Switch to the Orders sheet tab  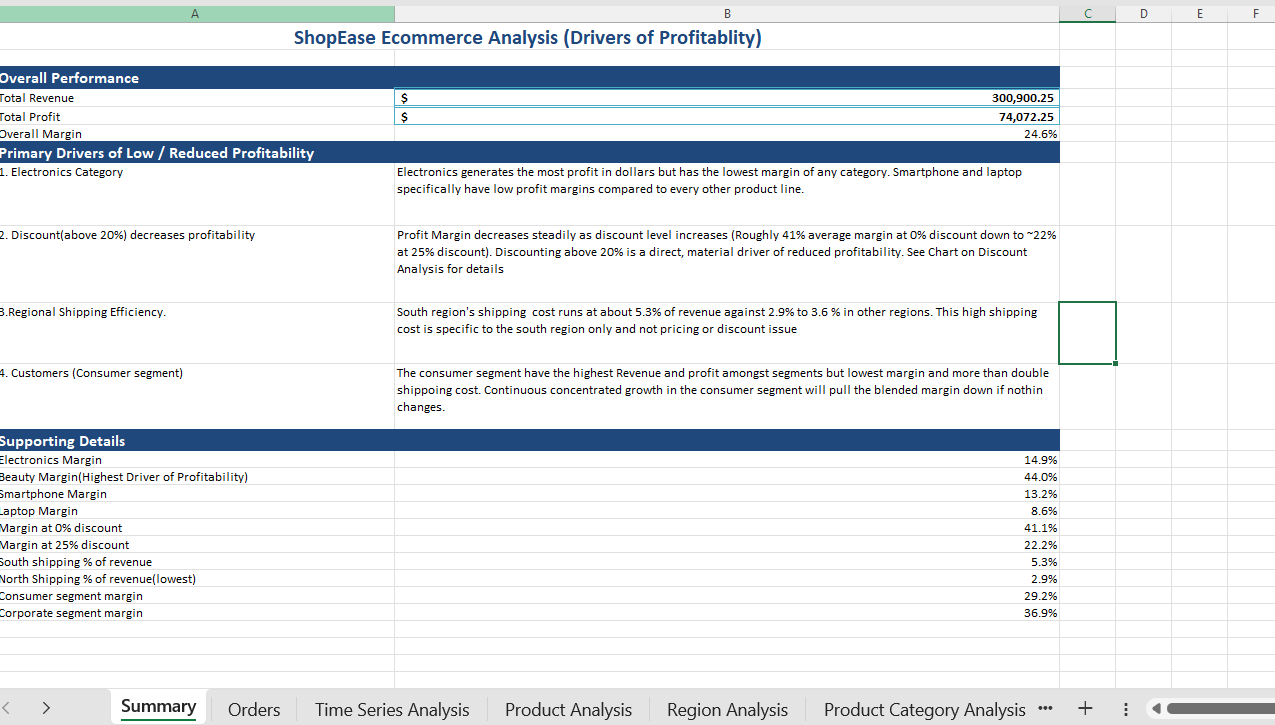click(254, 709)
